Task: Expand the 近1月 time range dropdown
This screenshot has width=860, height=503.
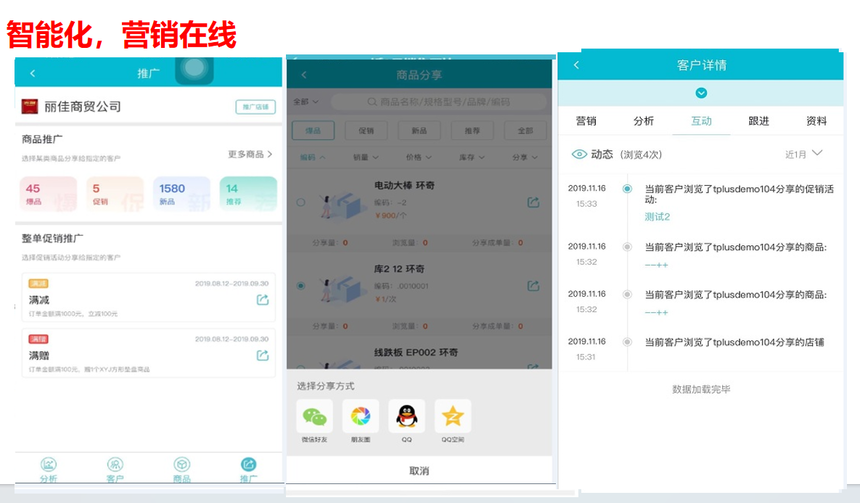Action: [x=804, y=154]
